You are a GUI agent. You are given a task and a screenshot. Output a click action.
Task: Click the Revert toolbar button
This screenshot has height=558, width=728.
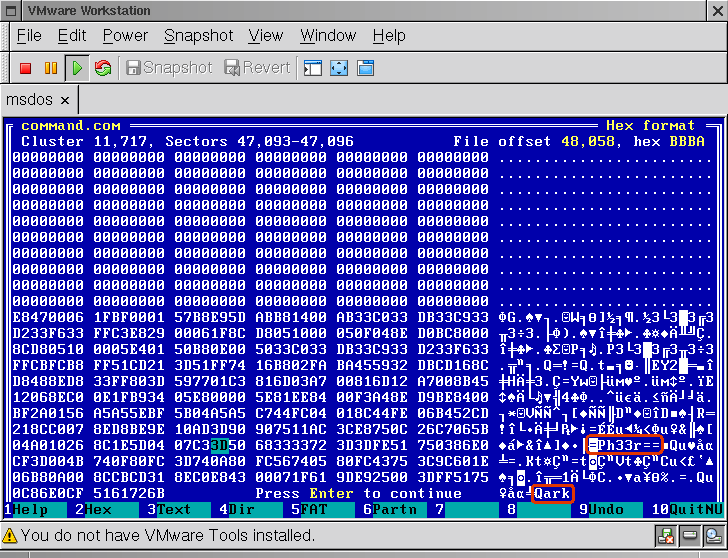point(258,68)
